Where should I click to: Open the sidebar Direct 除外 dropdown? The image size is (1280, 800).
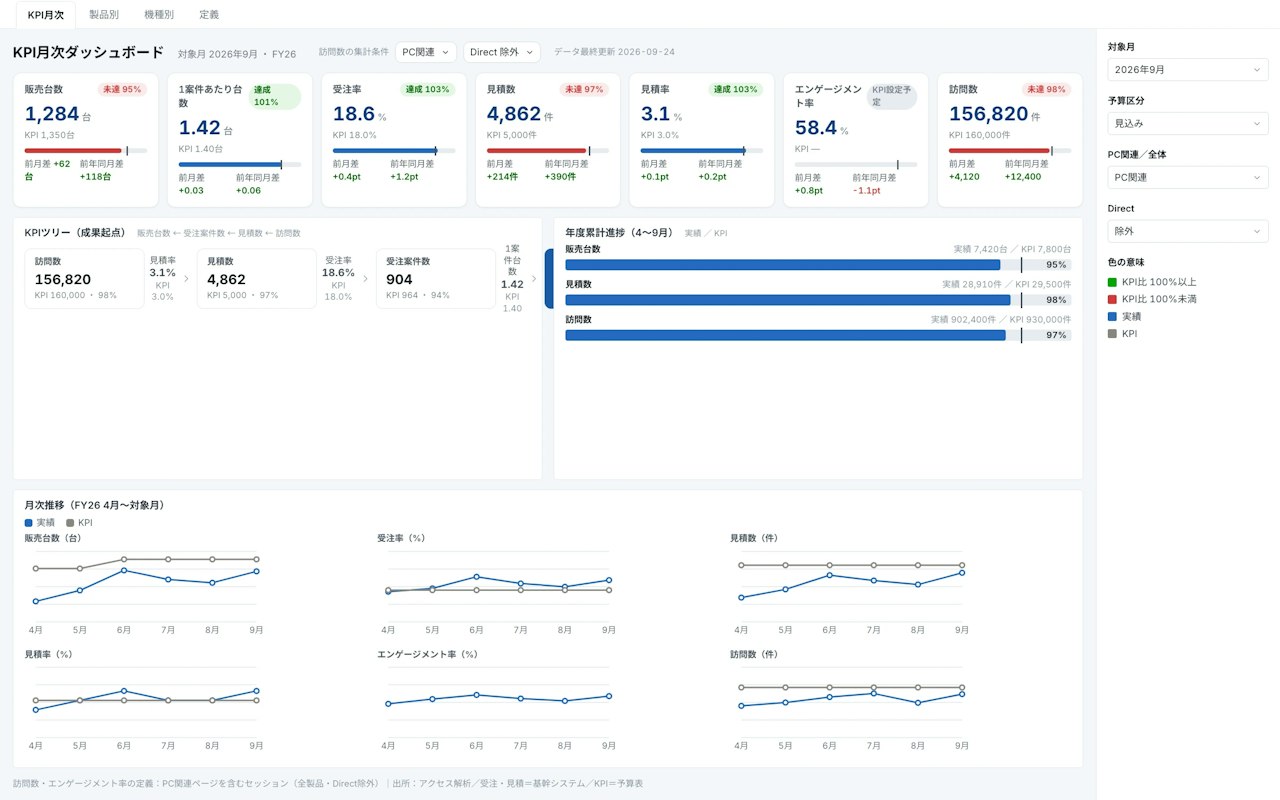tap(1188, 231)
